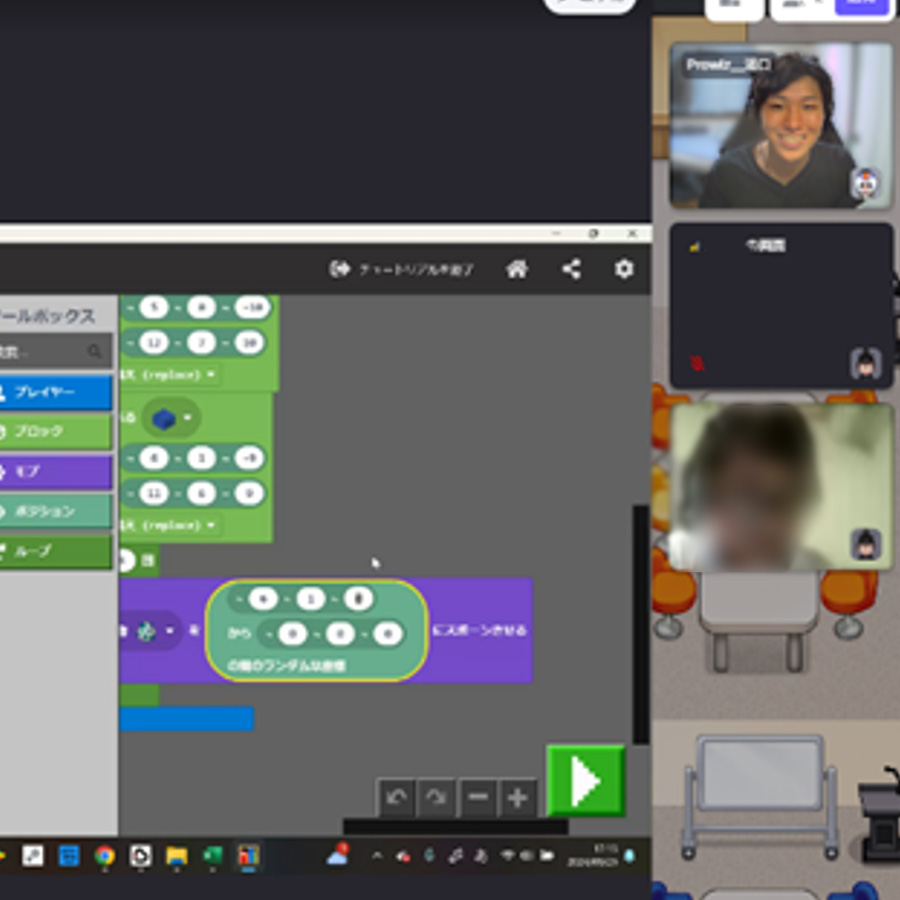Select the ループ (Loop) toolbox category

(55, 551)
